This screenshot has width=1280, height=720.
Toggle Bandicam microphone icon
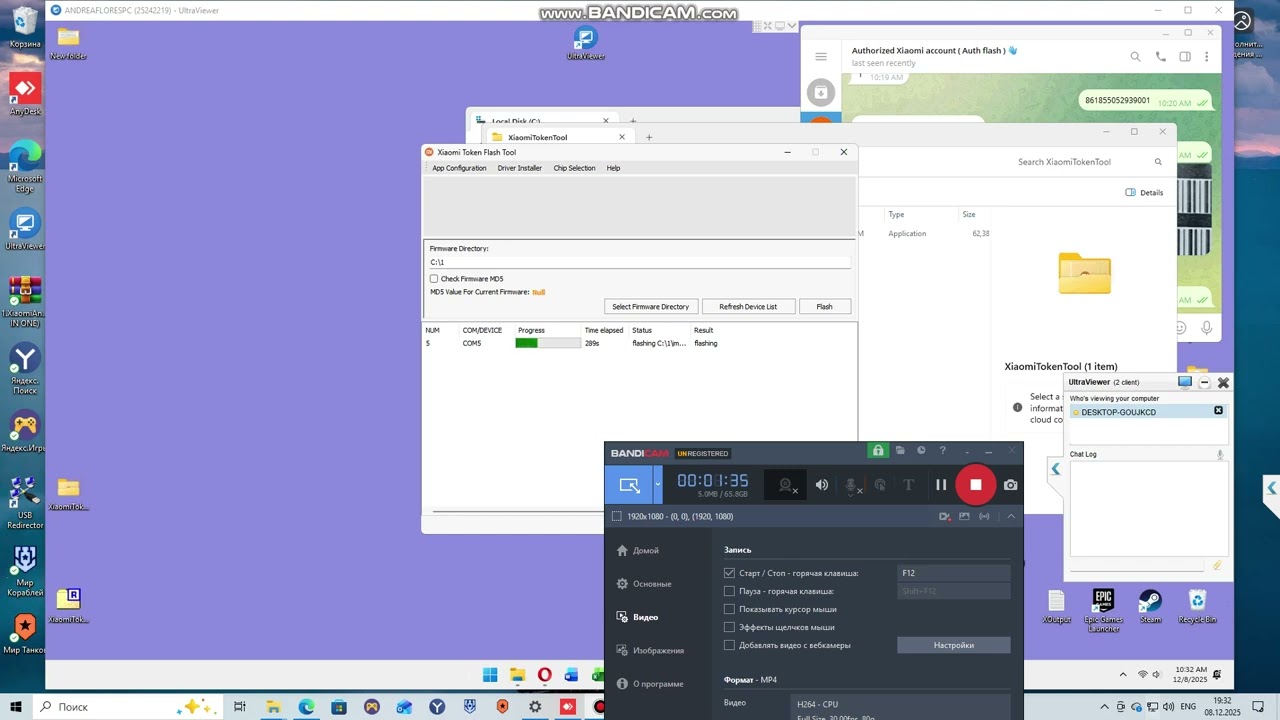coord(851,485)
